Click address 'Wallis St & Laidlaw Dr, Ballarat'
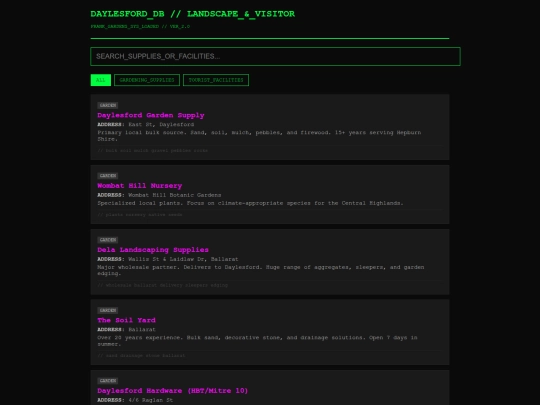Screen dimensions: 540x405 pos(183,259)
